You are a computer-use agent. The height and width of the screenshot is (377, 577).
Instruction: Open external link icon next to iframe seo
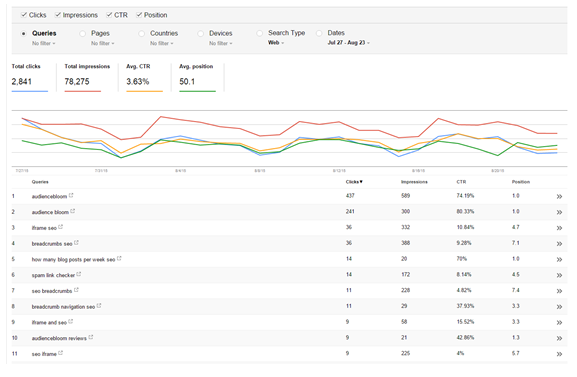(x=61, y=227)
